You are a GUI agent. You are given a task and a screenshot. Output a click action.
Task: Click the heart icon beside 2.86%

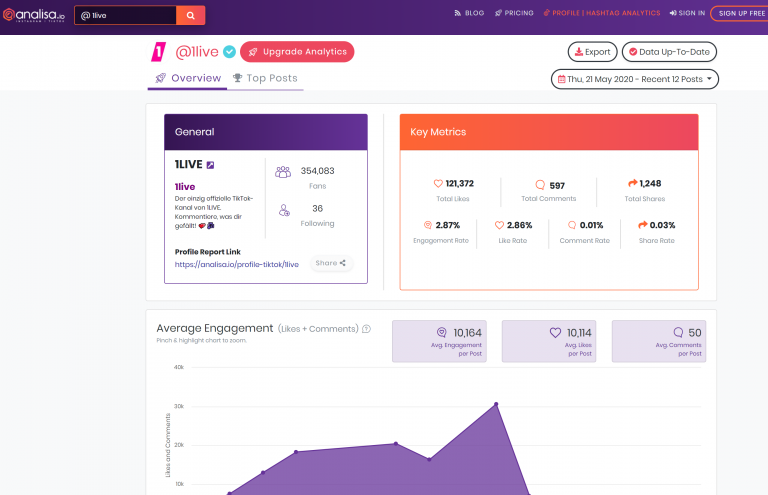499,225
